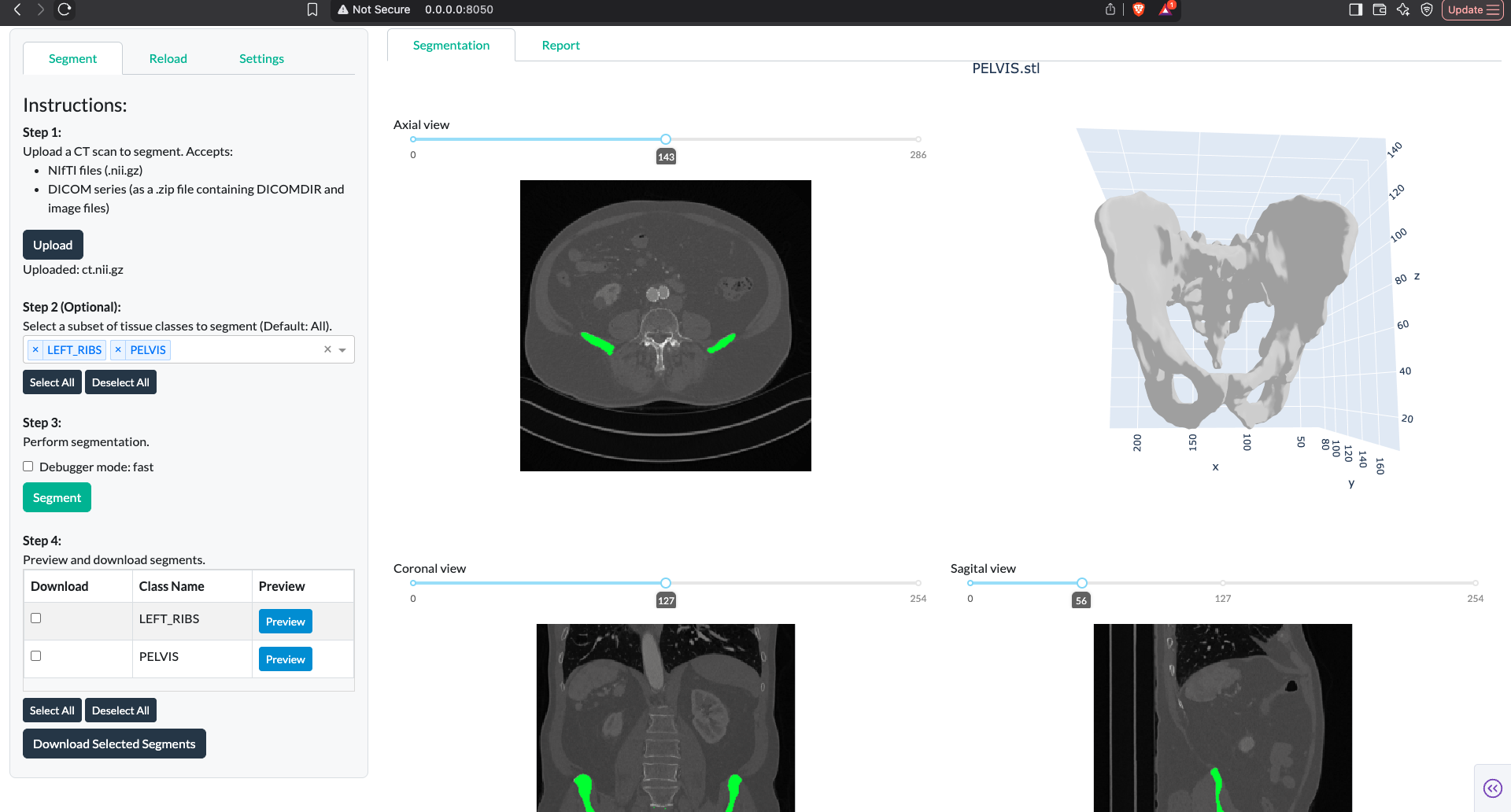Click Download Selected Segments
This screenshot has height=812, width=1511.
pyautogui.click(x=114, y=744)
